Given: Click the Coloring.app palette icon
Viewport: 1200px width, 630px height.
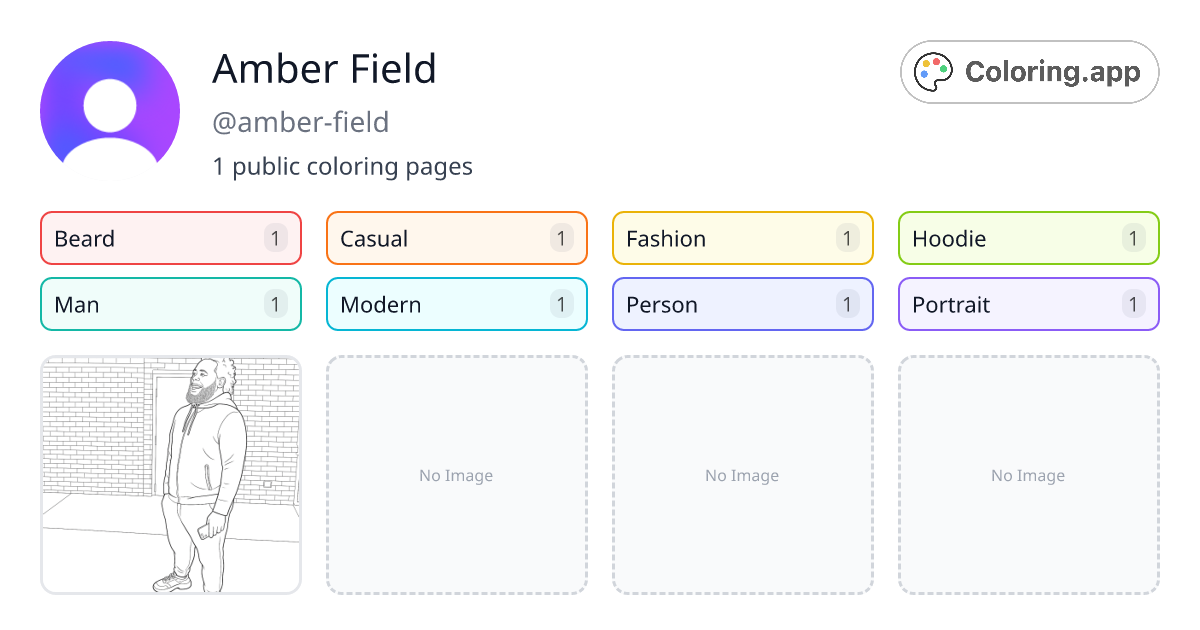Looking at the screenshot, I should [x=935, y=72].
